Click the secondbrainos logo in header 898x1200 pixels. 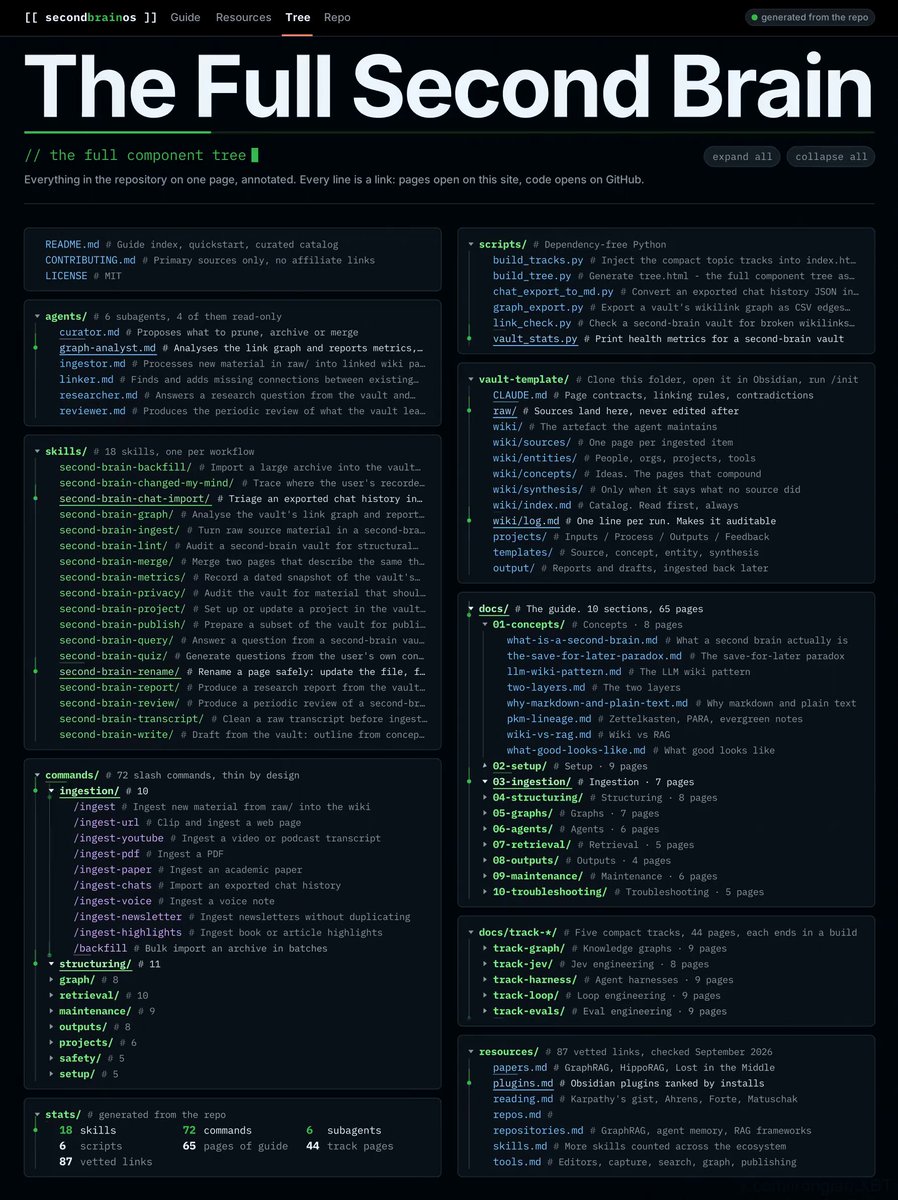pos(91,17)
